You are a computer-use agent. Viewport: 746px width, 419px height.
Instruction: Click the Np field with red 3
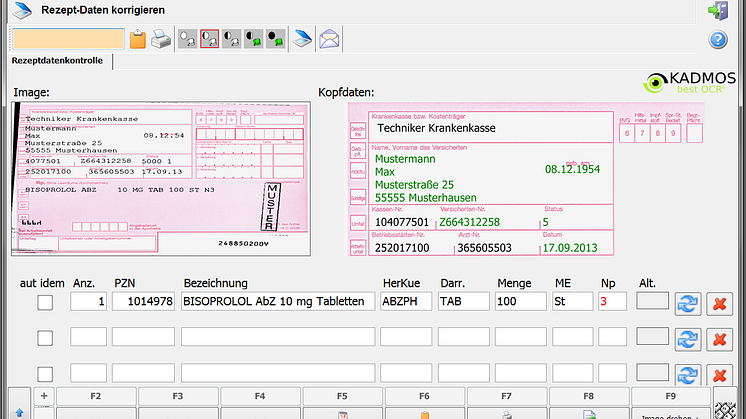tap(612, 302)
